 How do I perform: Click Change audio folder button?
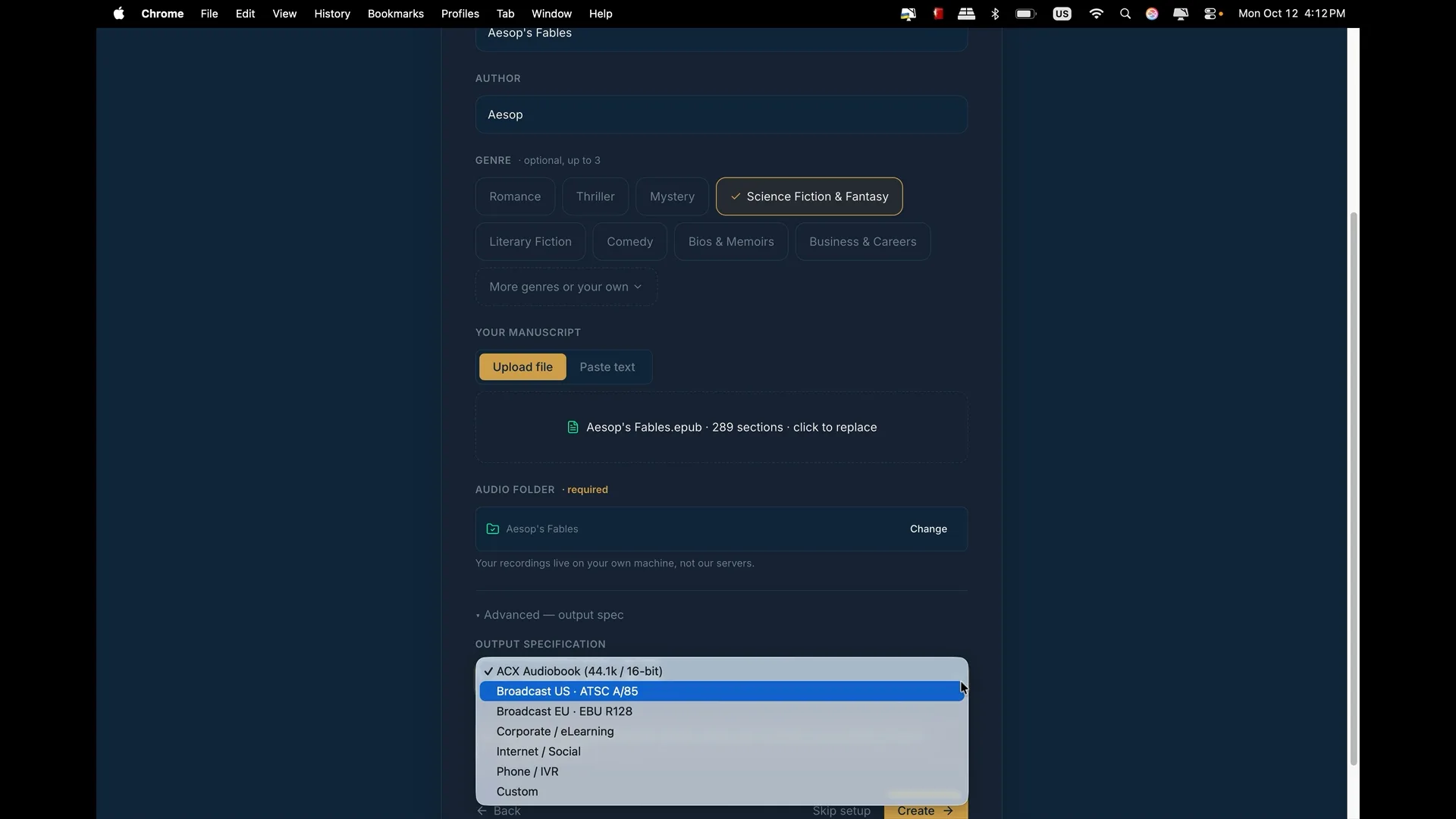point(928,529)
